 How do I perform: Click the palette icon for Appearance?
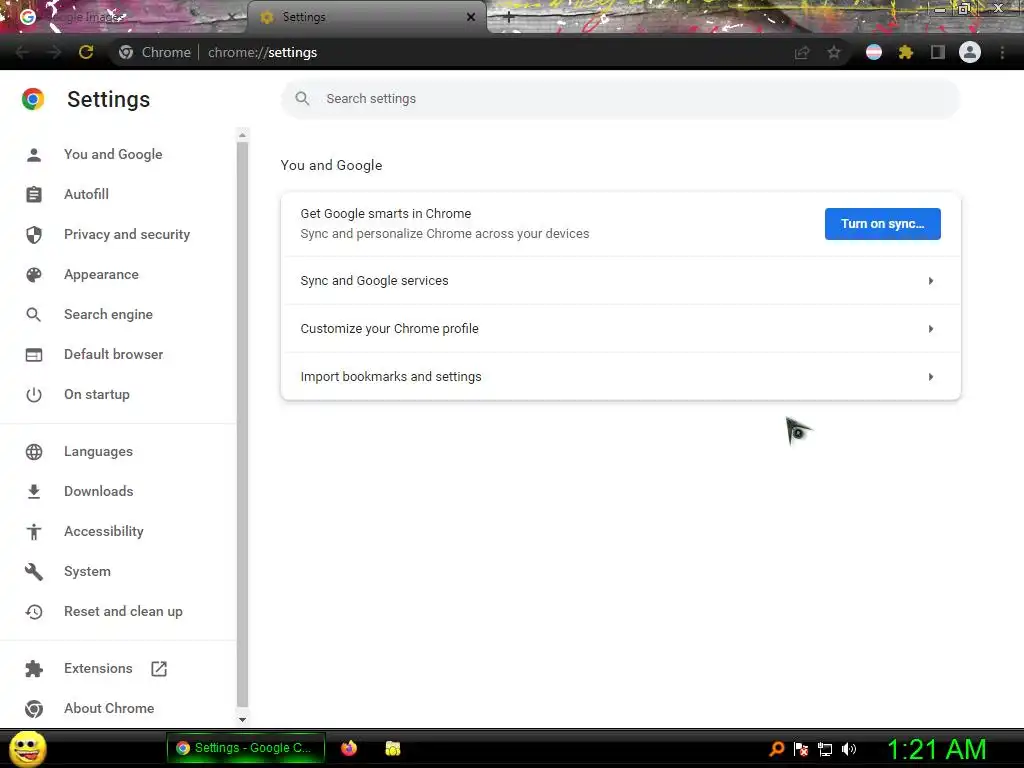(34, 275)
